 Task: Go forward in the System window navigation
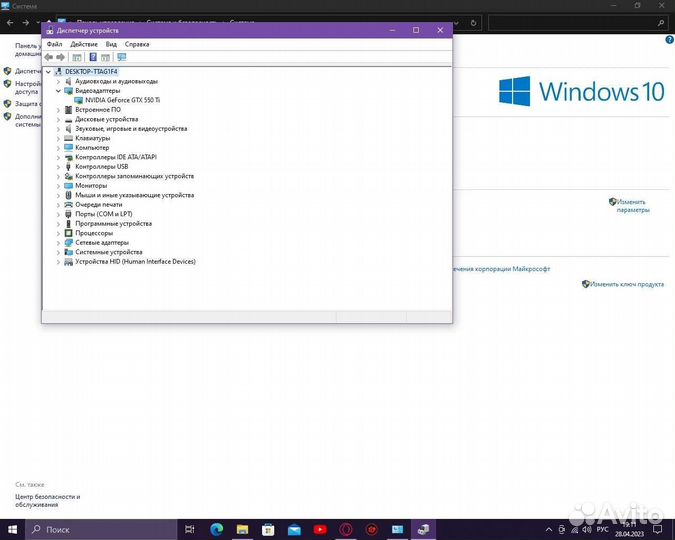pos(25,22)
